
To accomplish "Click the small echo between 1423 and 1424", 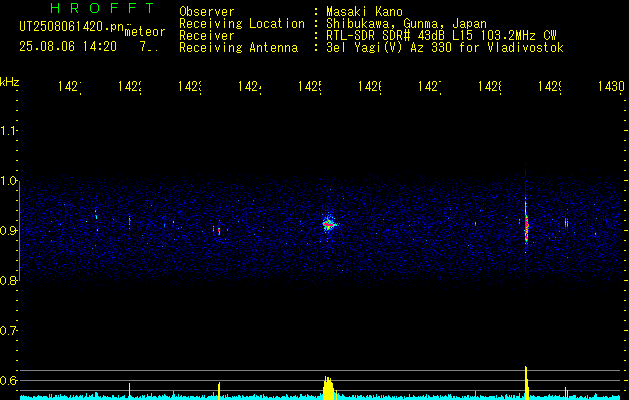I will coord(219,231).
